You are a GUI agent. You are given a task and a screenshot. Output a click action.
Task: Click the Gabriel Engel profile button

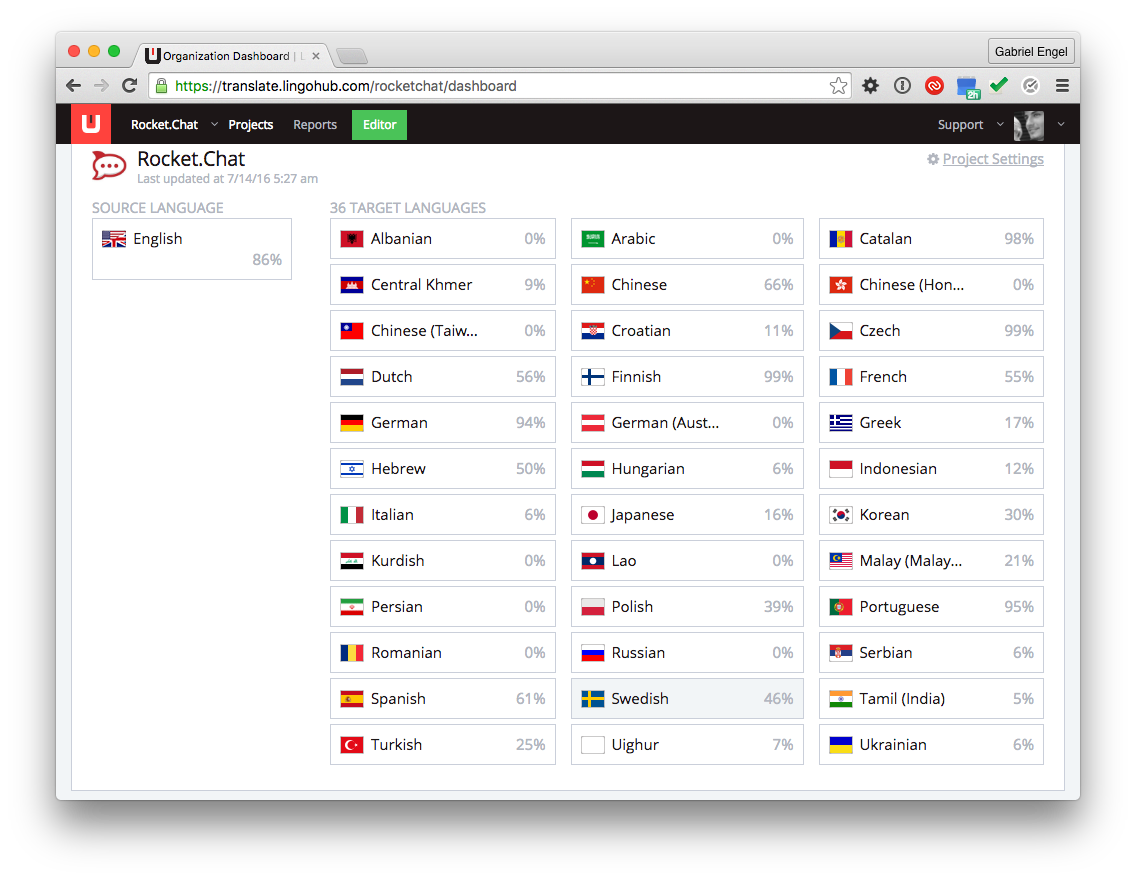(x=1030, y=51)
